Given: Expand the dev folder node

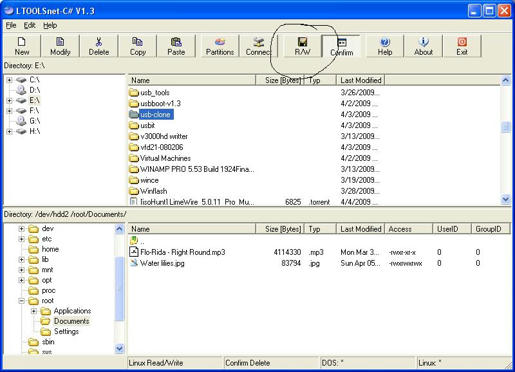Looking at the screenshot, I should (x=22, y=229).
